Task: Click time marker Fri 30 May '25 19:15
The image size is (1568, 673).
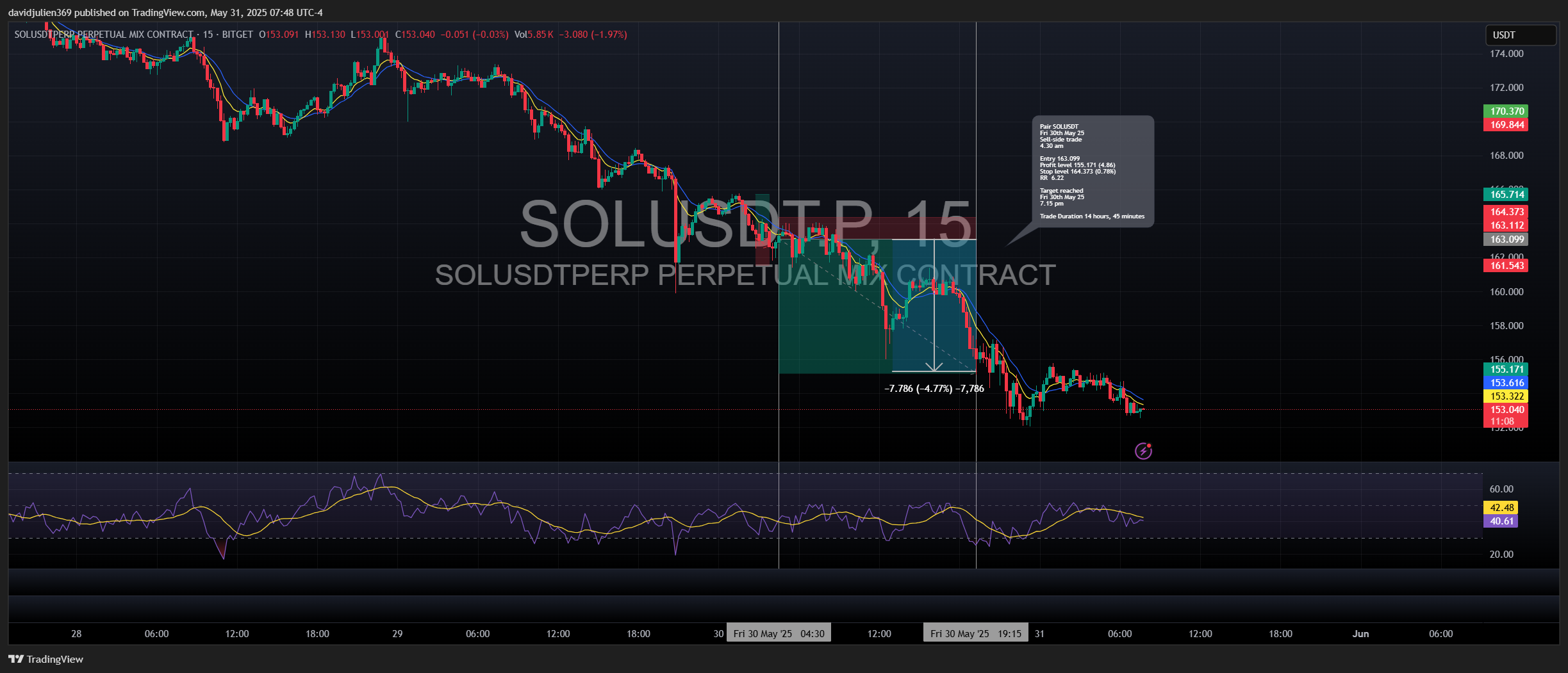Action: pos(976,633)
